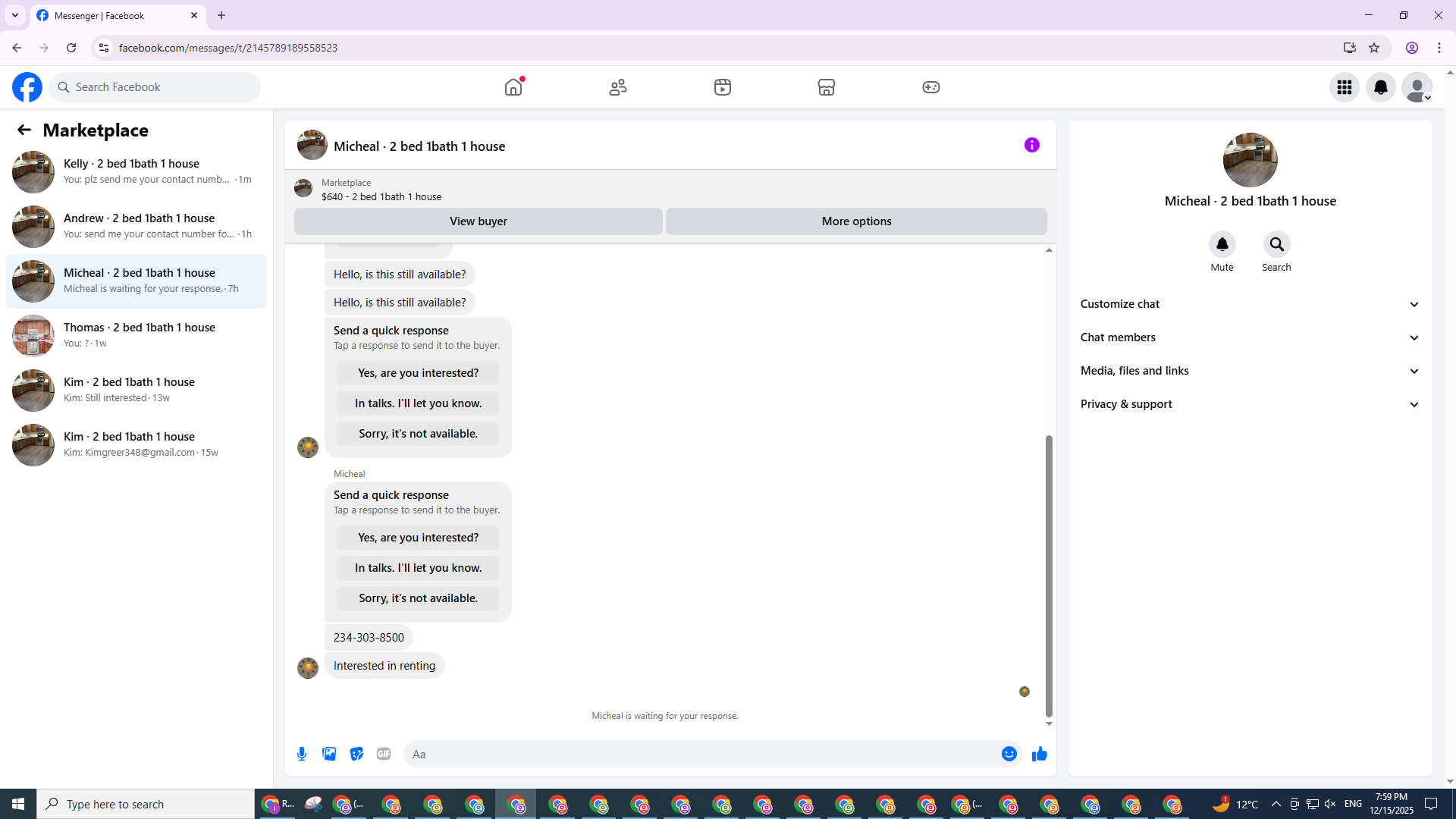Screen dimensions: 1456x819
Task: Send a thumbs-up like
Action: coord(1039,754)
